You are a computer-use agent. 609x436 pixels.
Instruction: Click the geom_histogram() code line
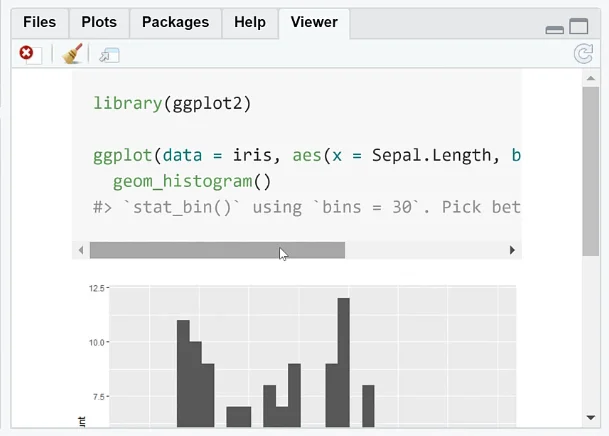click(x=192, y=182)
